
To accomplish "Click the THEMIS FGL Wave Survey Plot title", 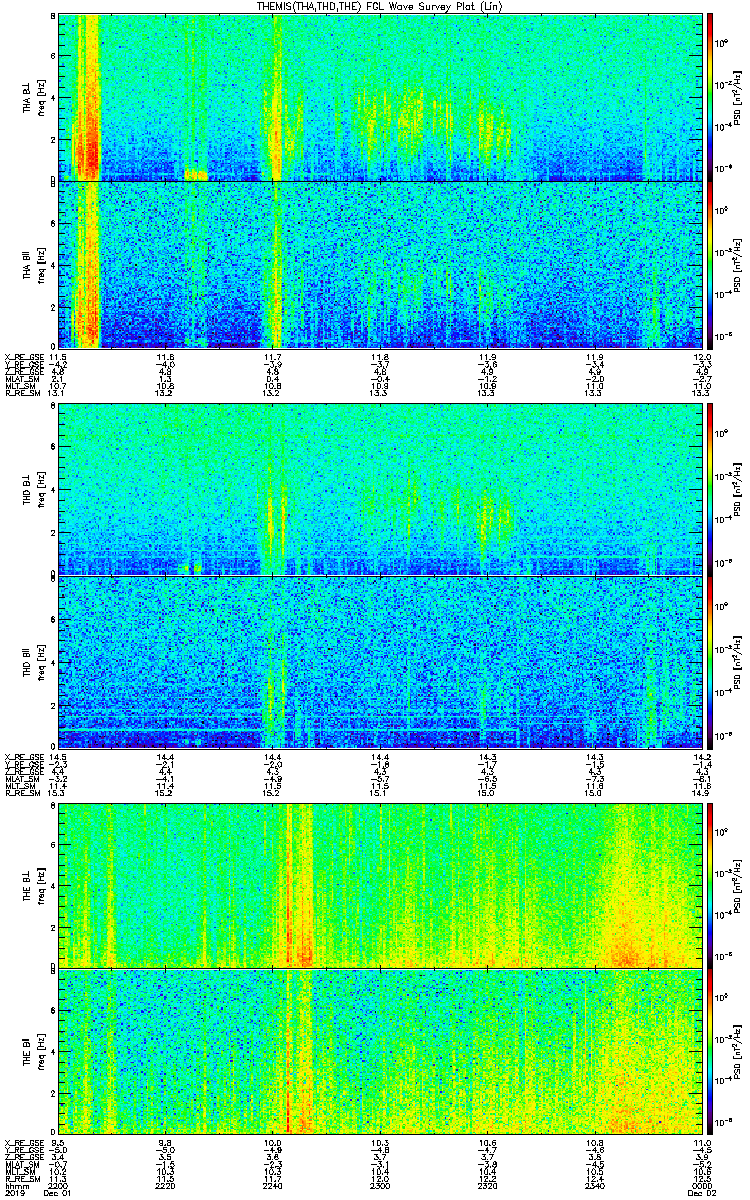I will (381, 6).
